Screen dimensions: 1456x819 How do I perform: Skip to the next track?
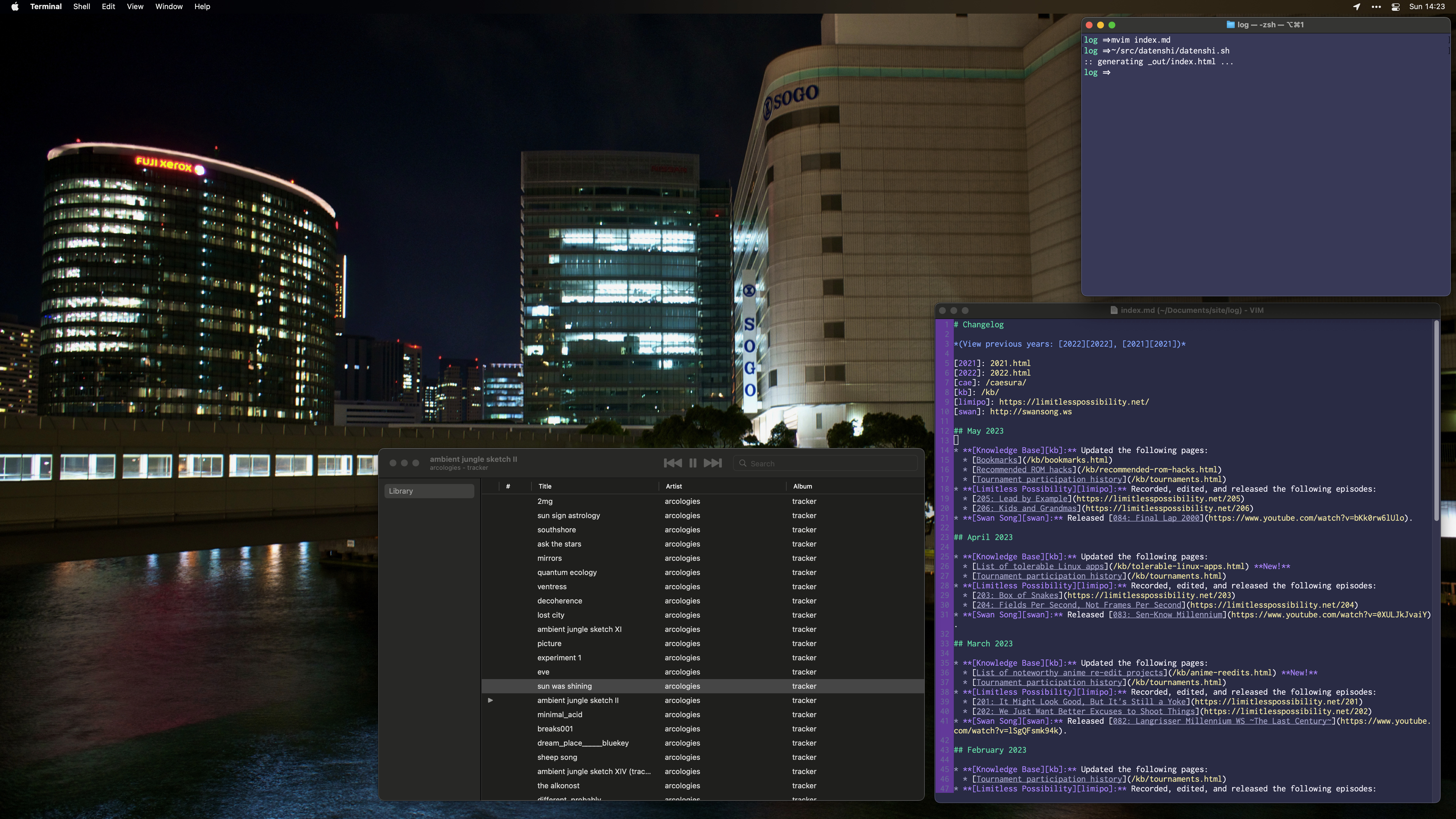tap(713, 463)
